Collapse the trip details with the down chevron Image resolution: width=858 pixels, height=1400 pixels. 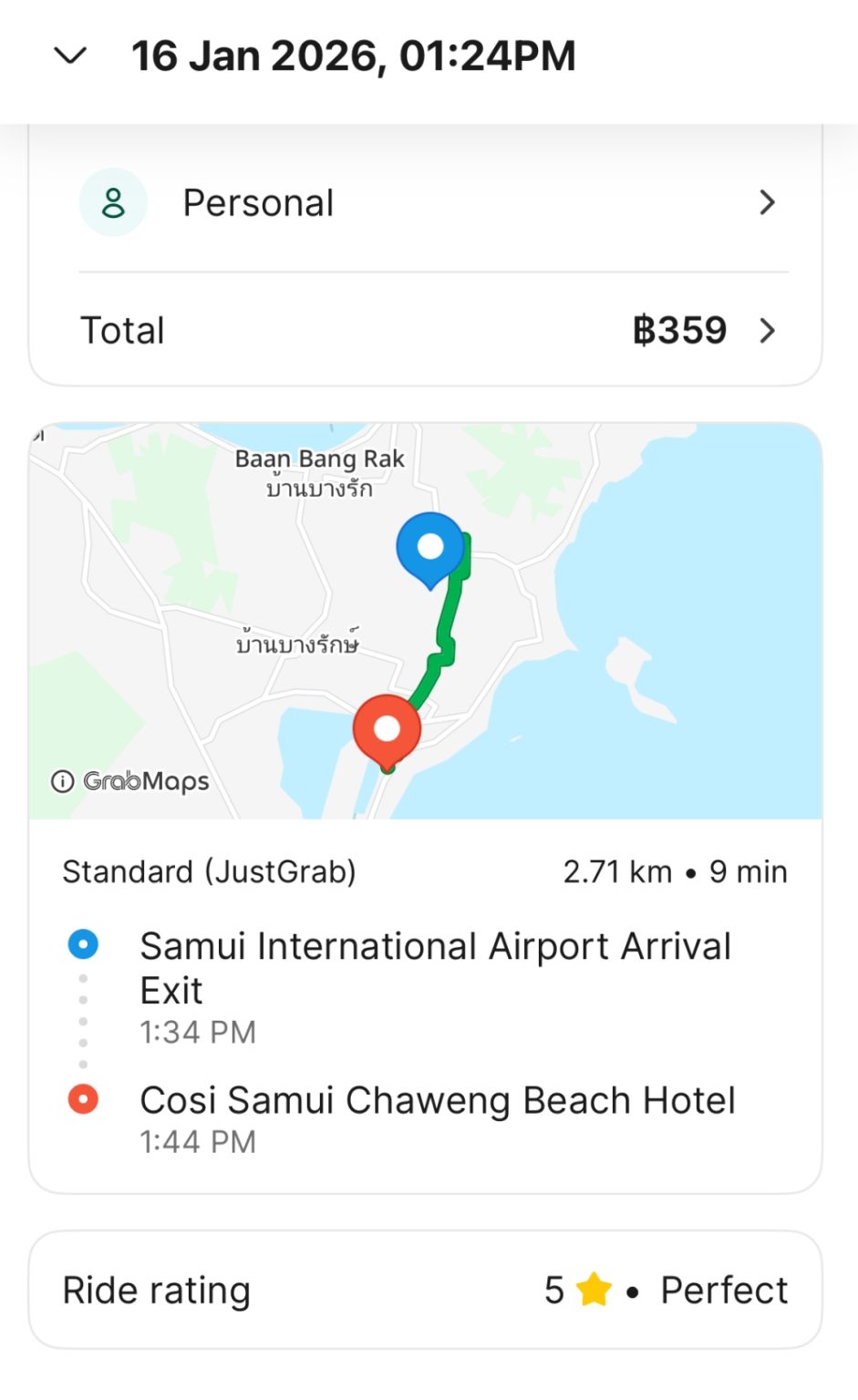(70, 57)
